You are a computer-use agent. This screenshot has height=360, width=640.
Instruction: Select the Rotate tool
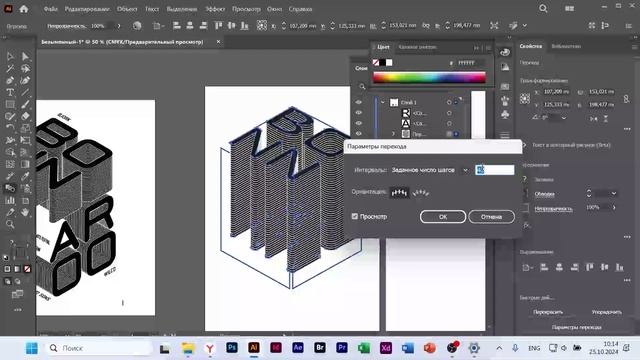pyautogui.click(x=10, y=128)
